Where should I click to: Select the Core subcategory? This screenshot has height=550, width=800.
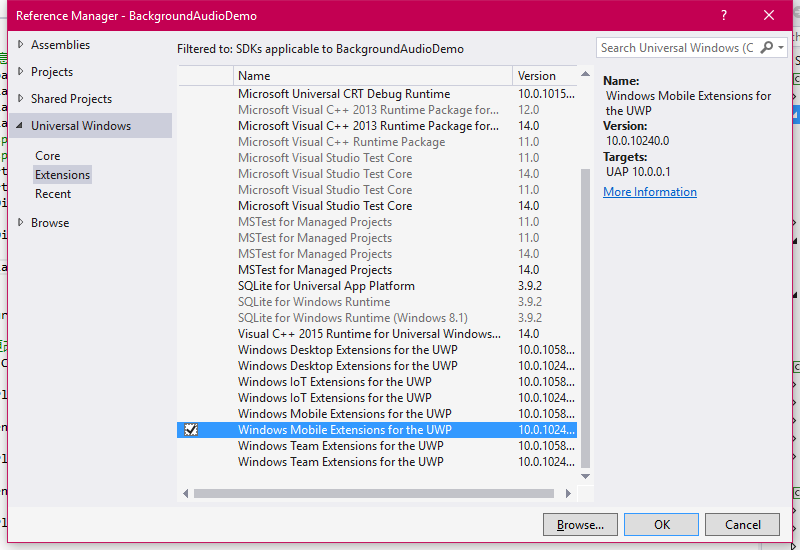point(47,156)
